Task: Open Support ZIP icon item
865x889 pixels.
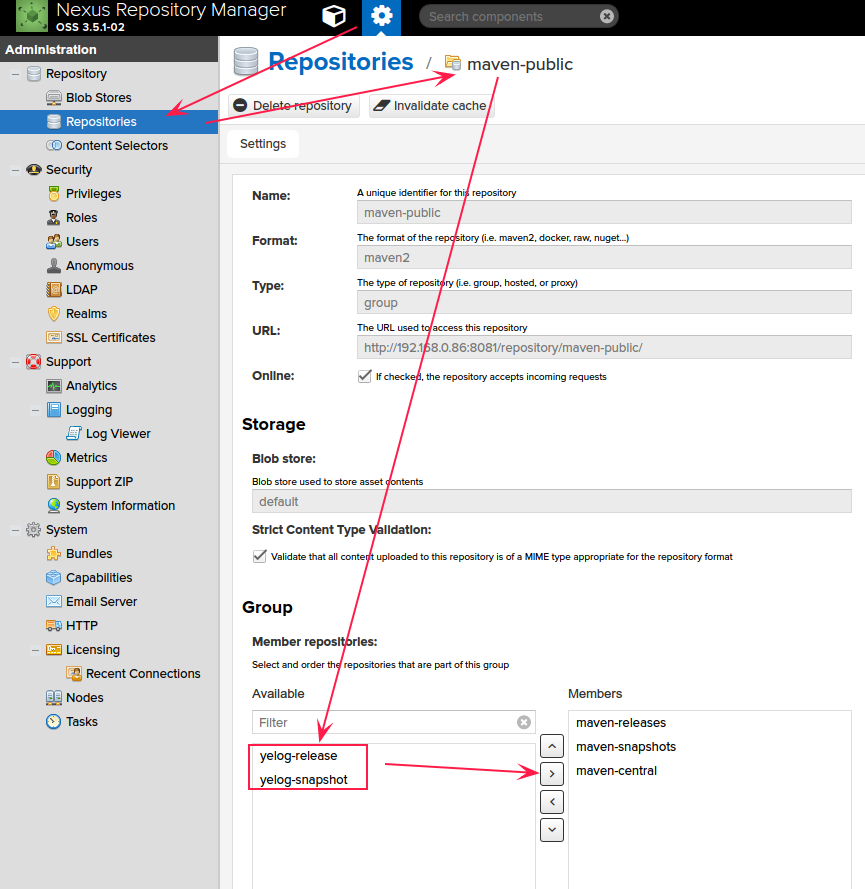Action: point(54,481)
